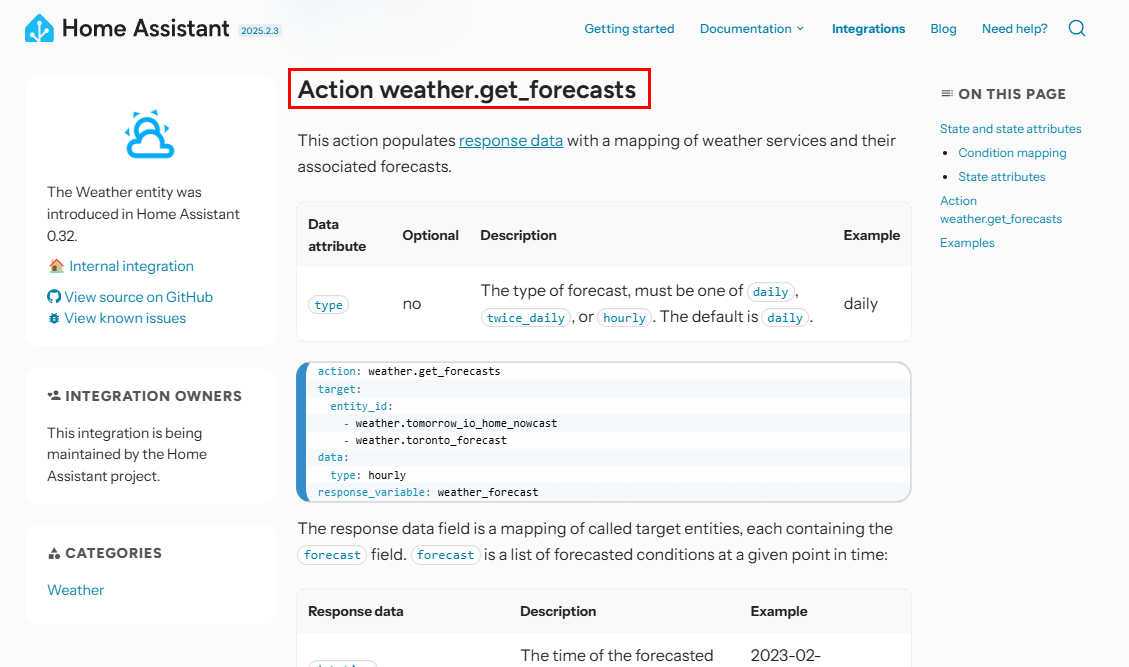Open the Blog nav item
Screen dimensions: 1129x667
coord(943,29)
